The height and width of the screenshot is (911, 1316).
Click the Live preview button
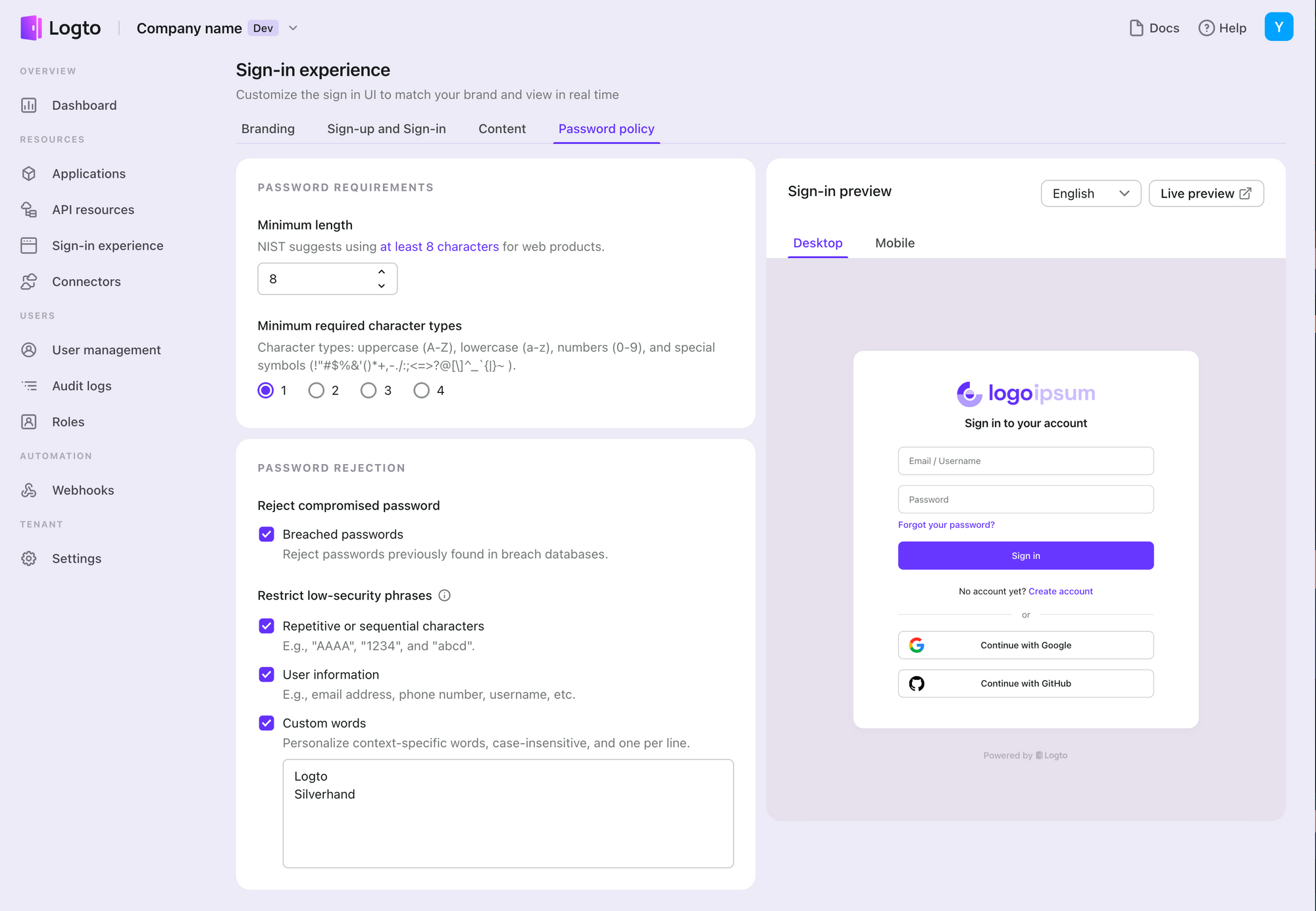click(1205, 194)
